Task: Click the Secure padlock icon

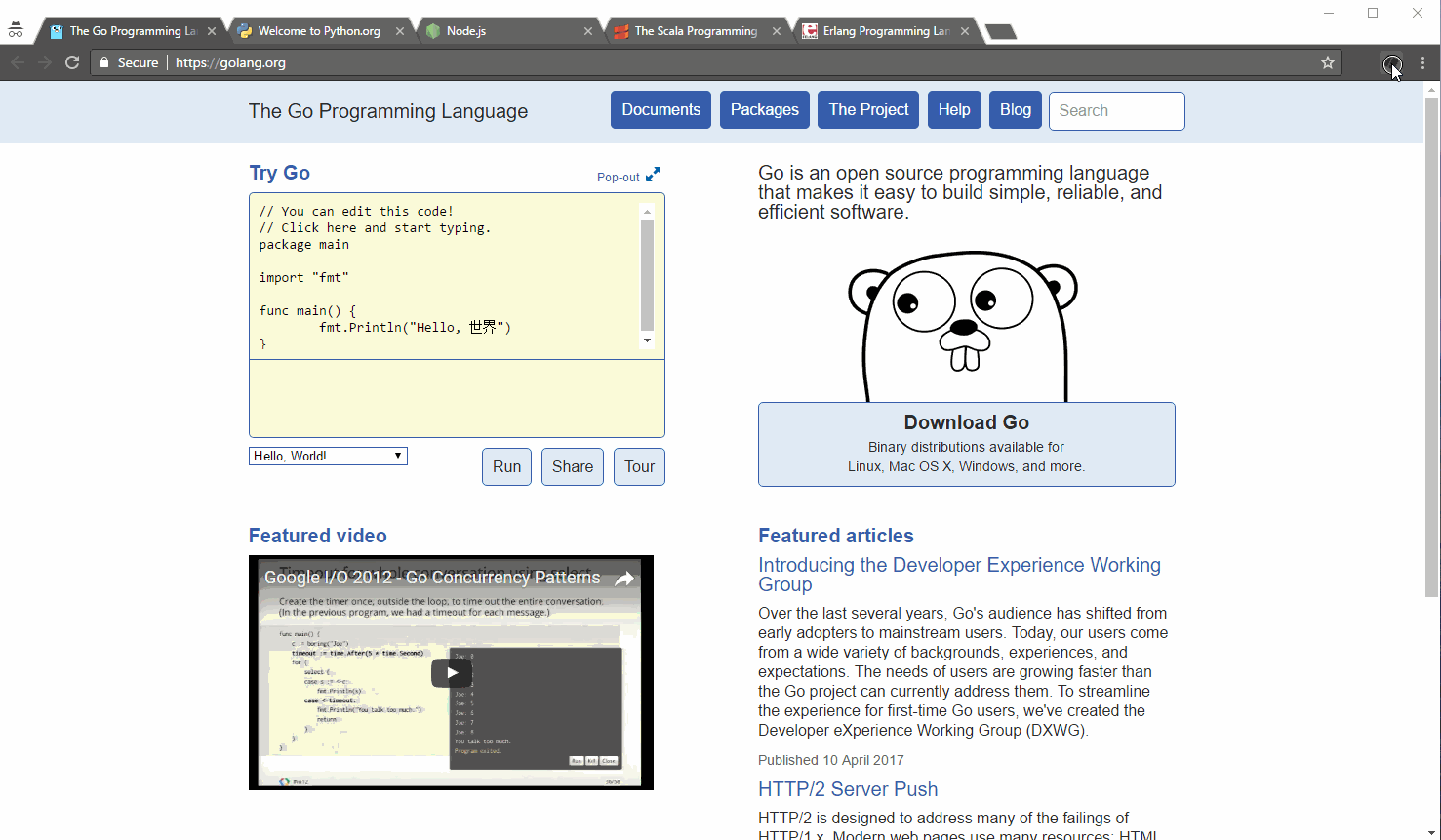Action: [x=104, y=62]
